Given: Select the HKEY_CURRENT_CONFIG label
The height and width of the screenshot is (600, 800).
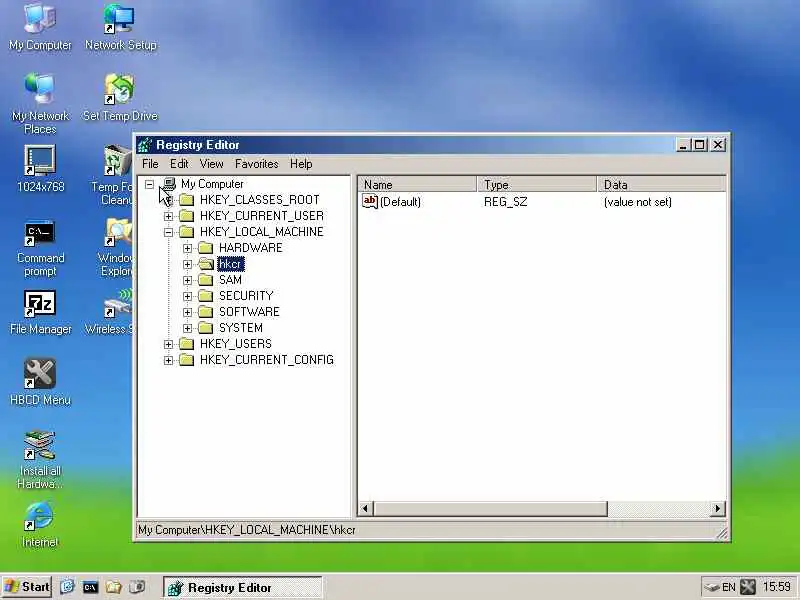Looking at the screenshot, I should point(267,360).
